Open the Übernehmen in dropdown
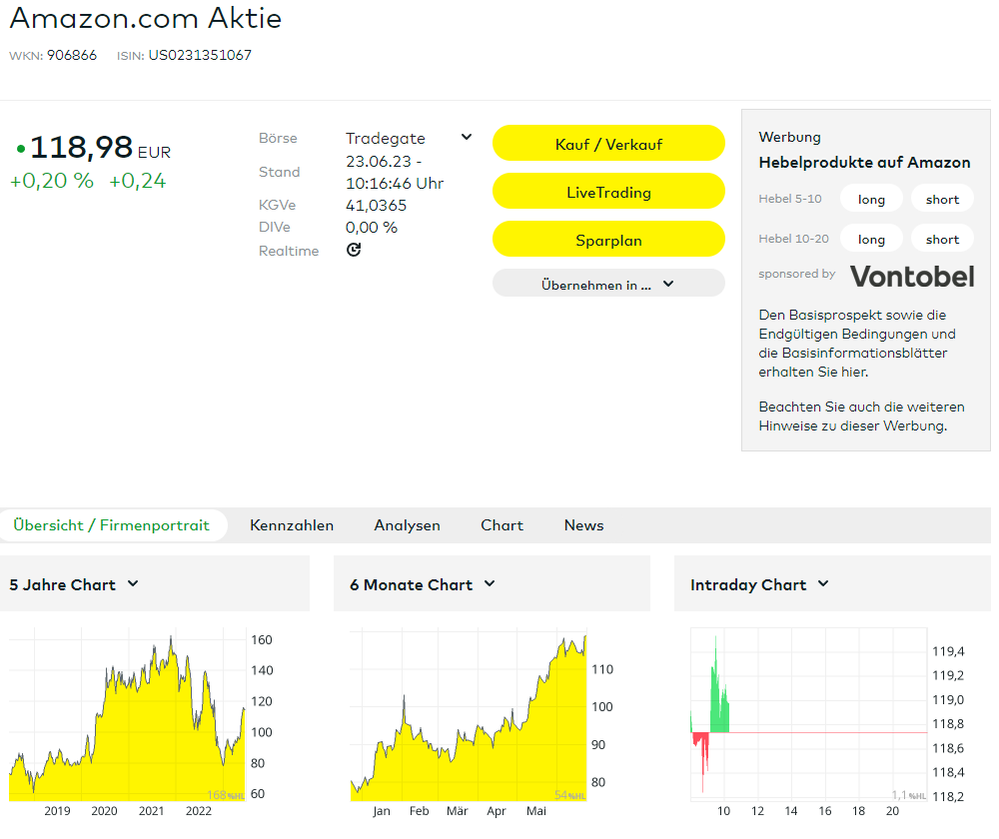Viewport: 999px width, 839px height. [608, 284]
